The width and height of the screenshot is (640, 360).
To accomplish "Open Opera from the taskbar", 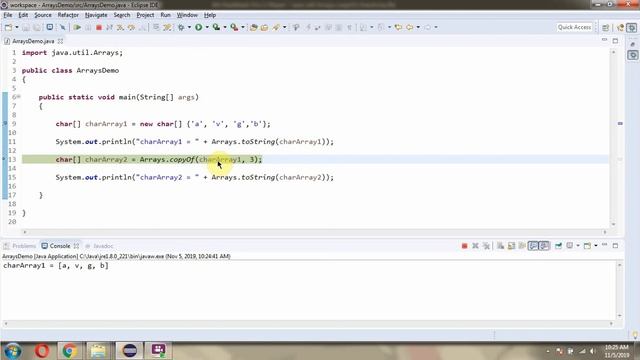I will pos(42,351).
